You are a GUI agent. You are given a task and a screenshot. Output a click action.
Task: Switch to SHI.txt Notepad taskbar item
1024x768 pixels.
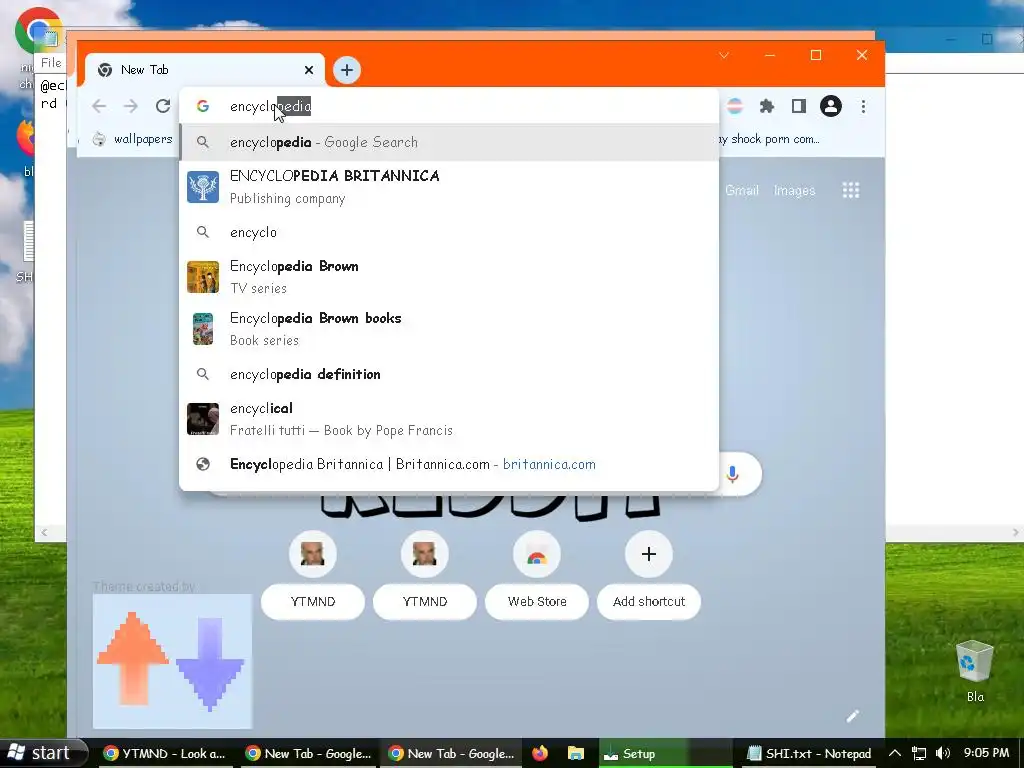pos(810,754)
